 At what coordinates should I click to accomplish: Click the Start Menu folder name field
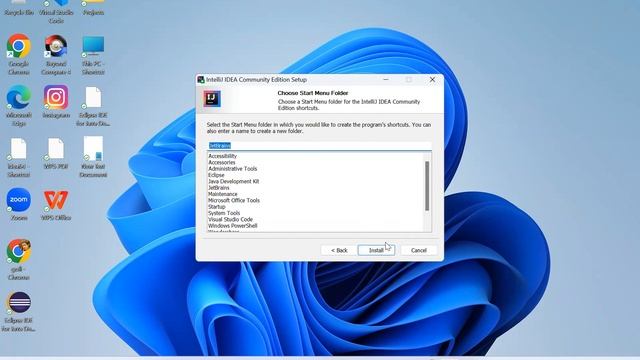pyautogui.click(x=319, y=145)
